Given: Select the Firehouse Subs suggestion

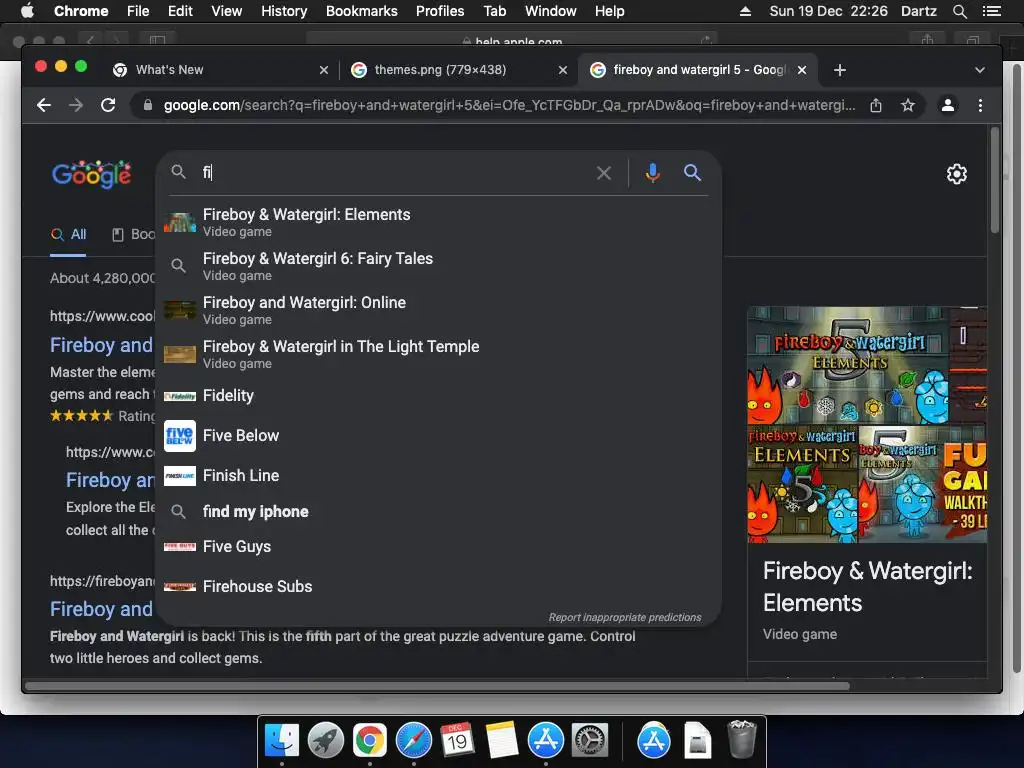Looking at the screenshot, I should (x=438, y=586).
